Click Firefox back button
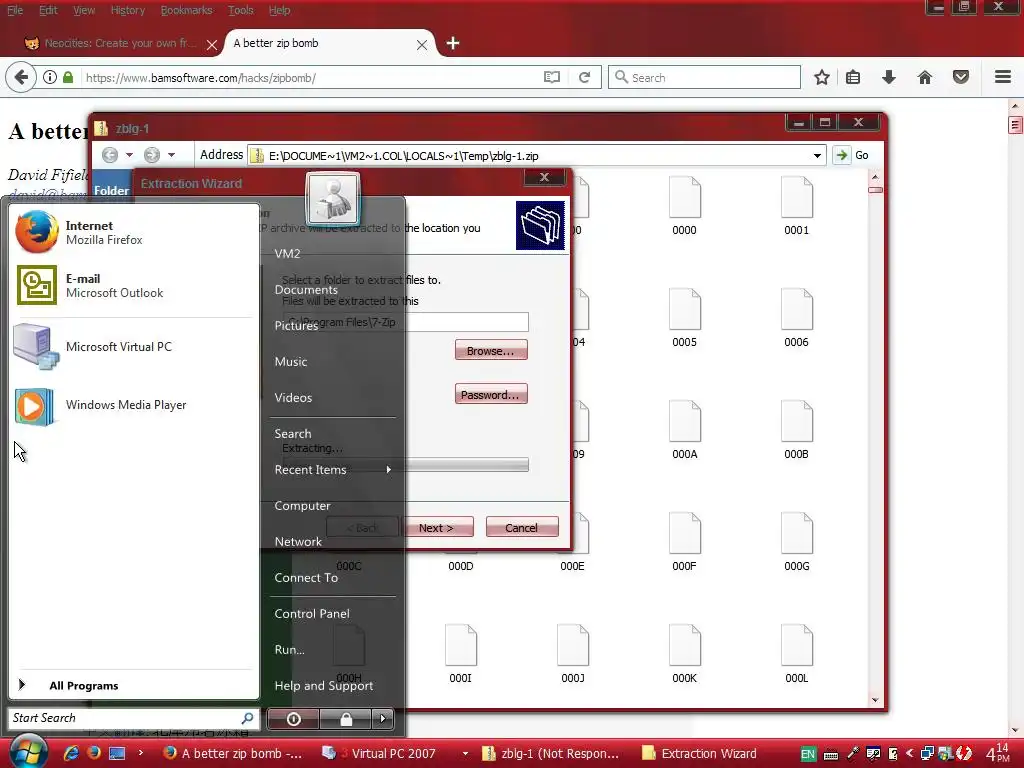Viewport: 1024px width, 768px height. pyautogui.click(x=21, y=77)
